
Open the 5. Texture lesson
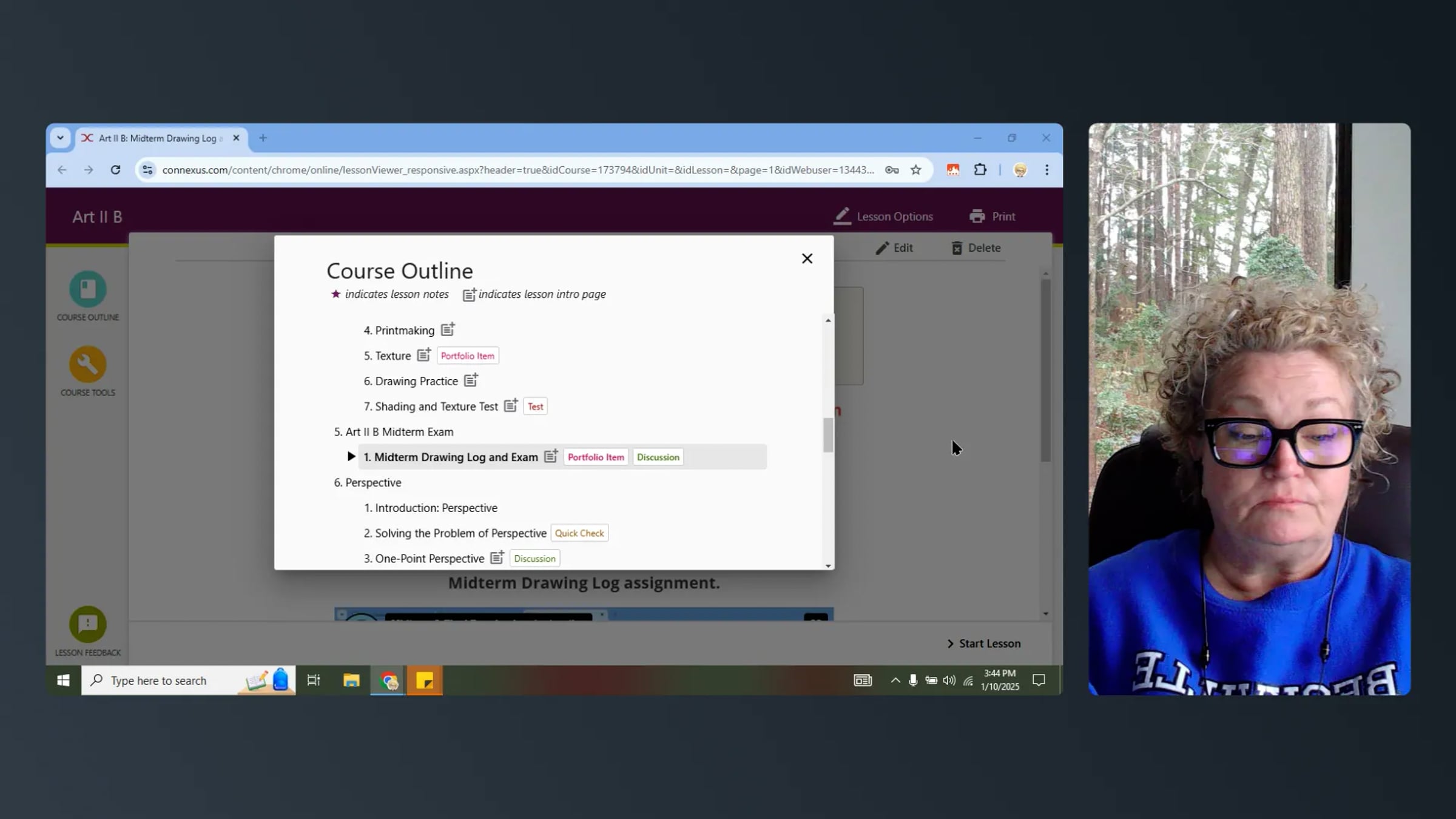click(x=387, y=356)
